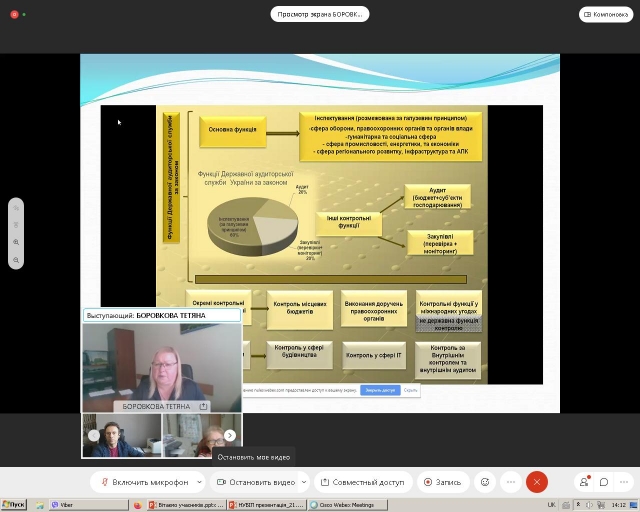The width and height of the screenshot is (640, 512).
Task: Click second icon in zoom toolbar
Action: 16,225
